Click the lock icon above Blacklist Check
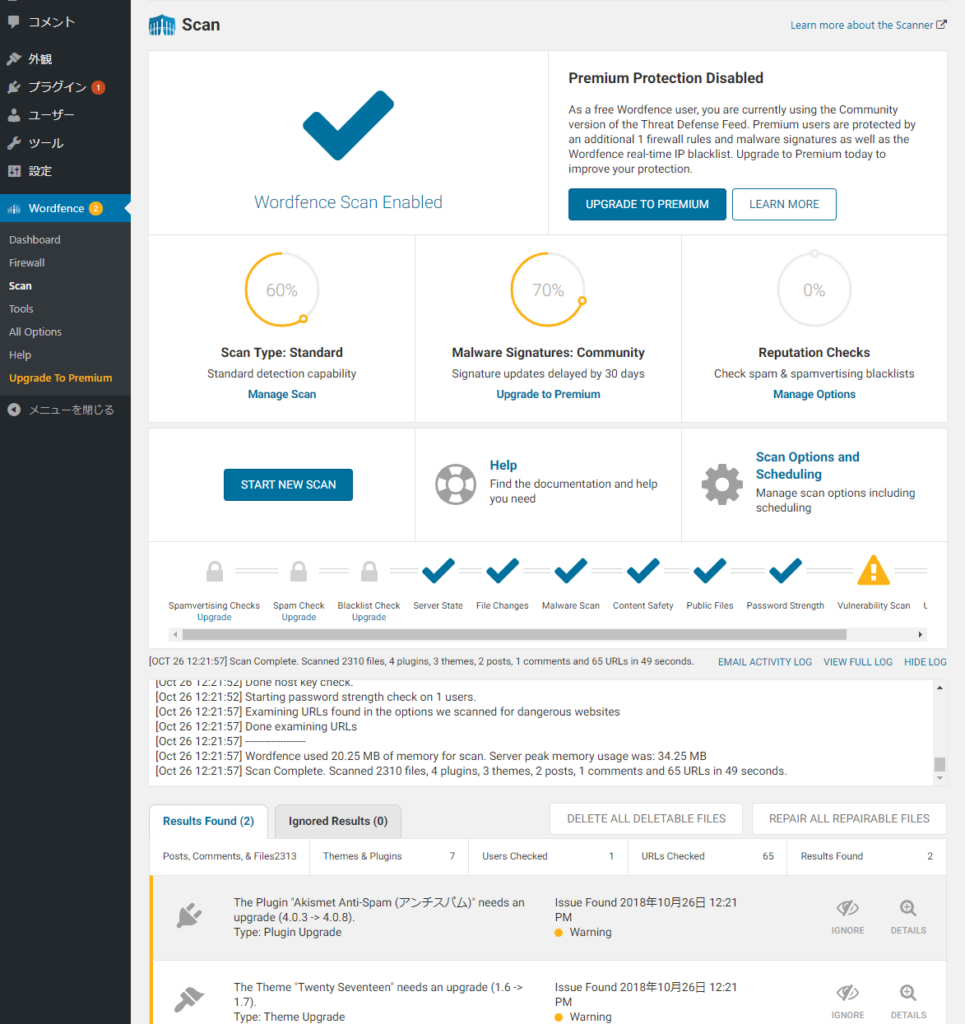Viewport: 965px width, 1024px height. [369, 571]
